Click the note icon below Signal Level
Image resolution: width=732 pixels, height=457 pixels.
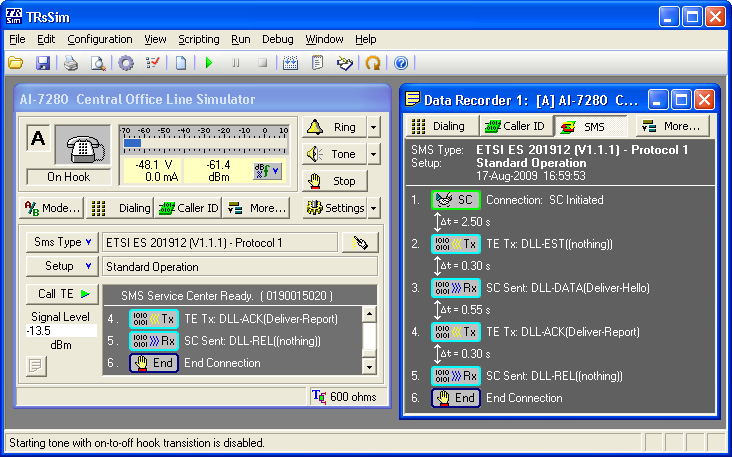point(36,366)
